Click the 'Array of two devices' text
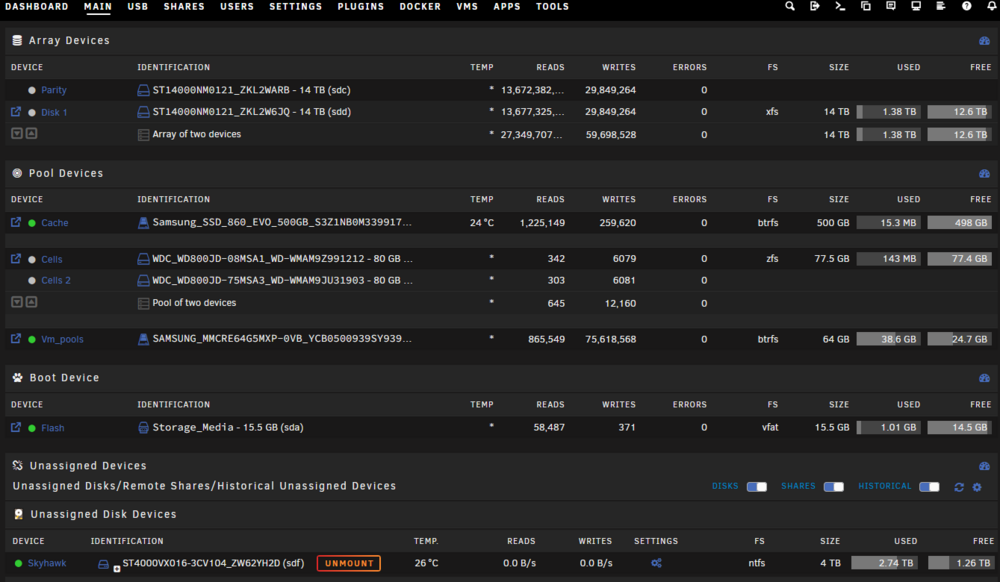 [x=196, y=135]
